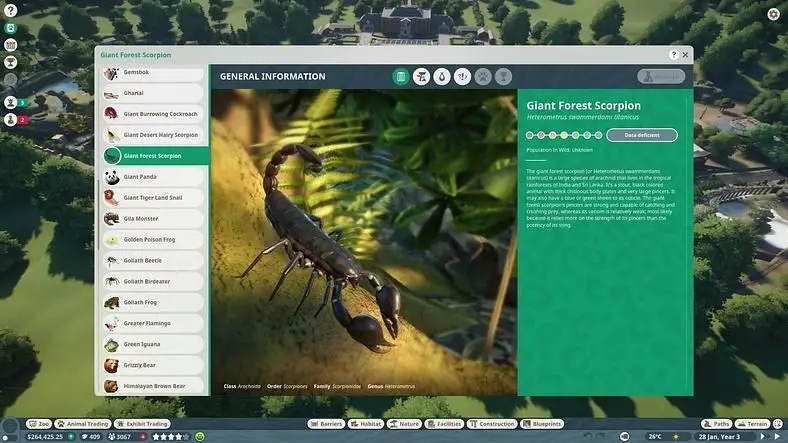Click the Giant Panda thumbnail icon
Viewport: 788px width, 443px height.
[112, 177]
